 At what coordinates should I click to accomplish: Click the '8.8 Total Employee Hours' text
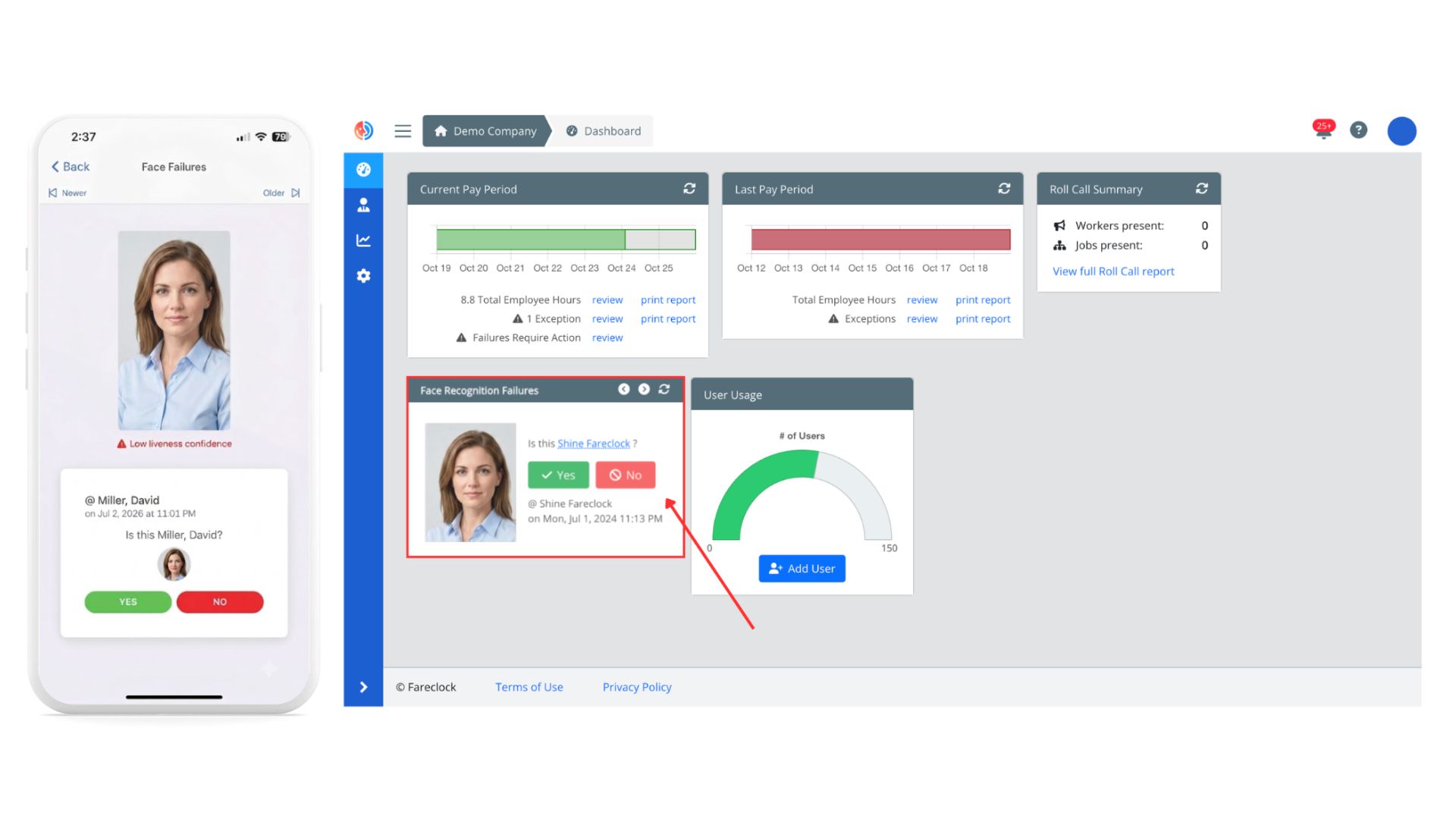[520, 300]
